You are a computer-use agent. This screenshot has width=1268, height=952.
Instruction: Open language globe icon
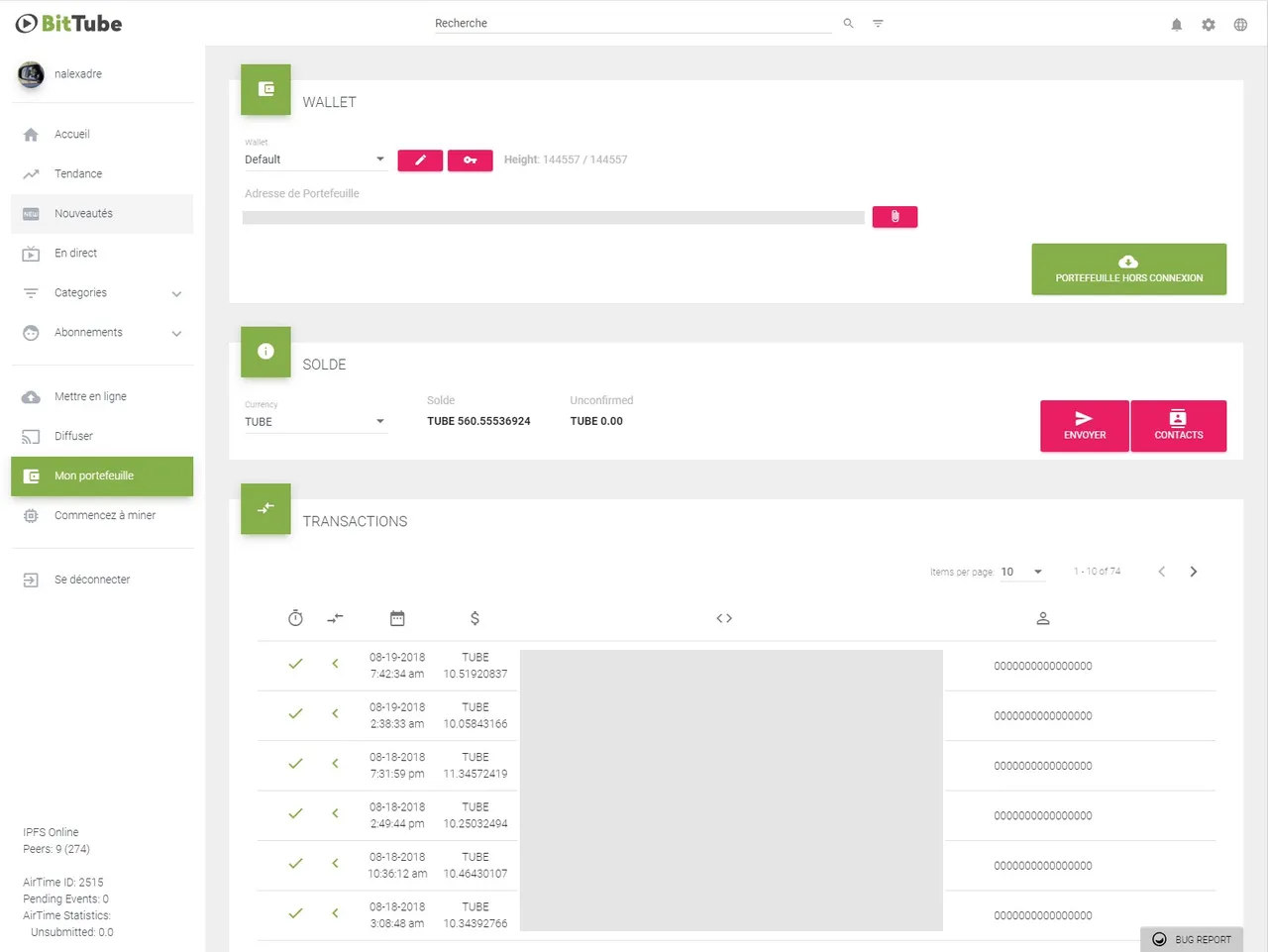click(1240, 25)
